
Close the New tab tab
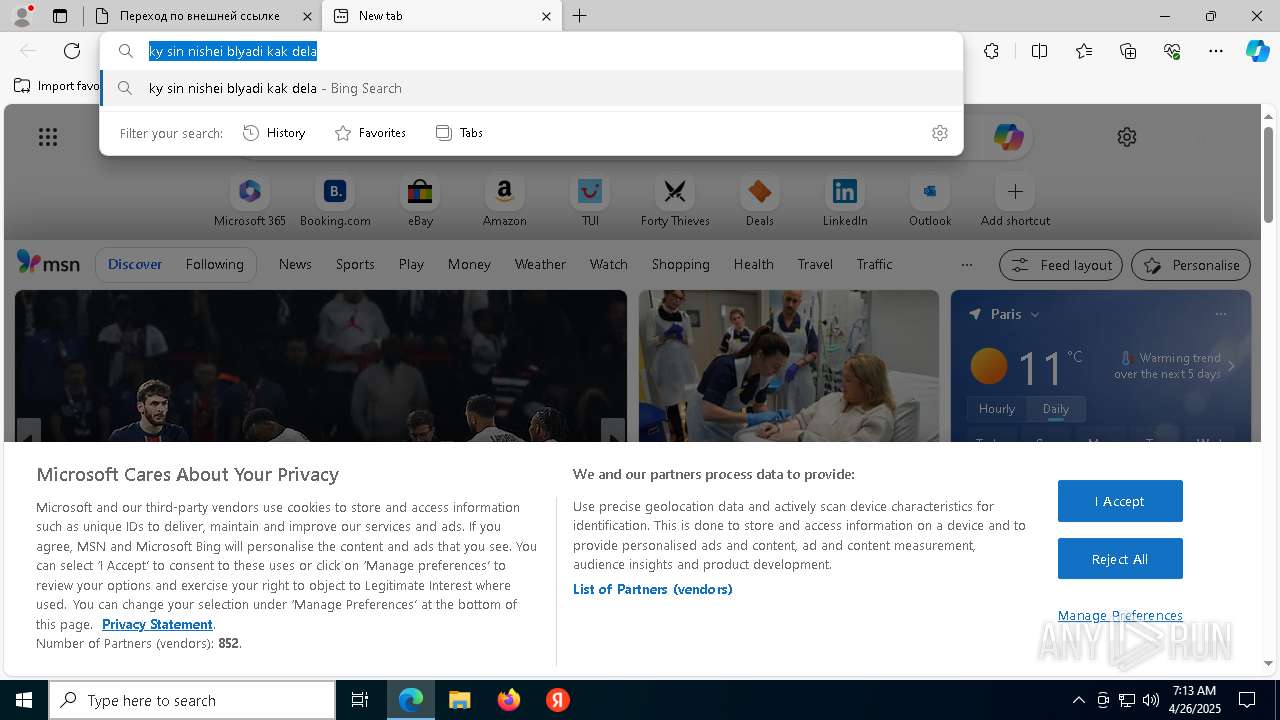coord(546,16)
